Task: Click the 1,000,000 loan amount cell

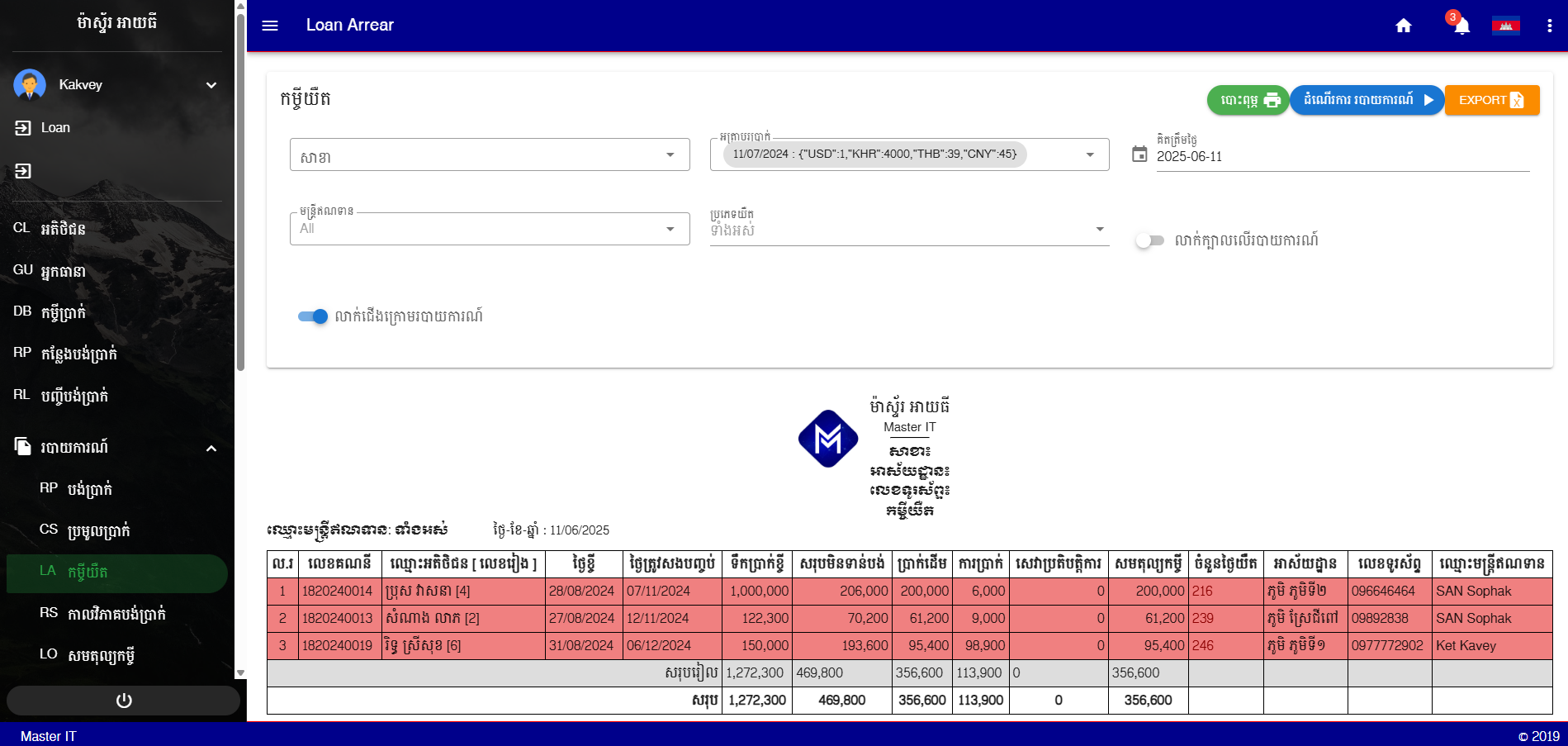Action: coord(758,592)
